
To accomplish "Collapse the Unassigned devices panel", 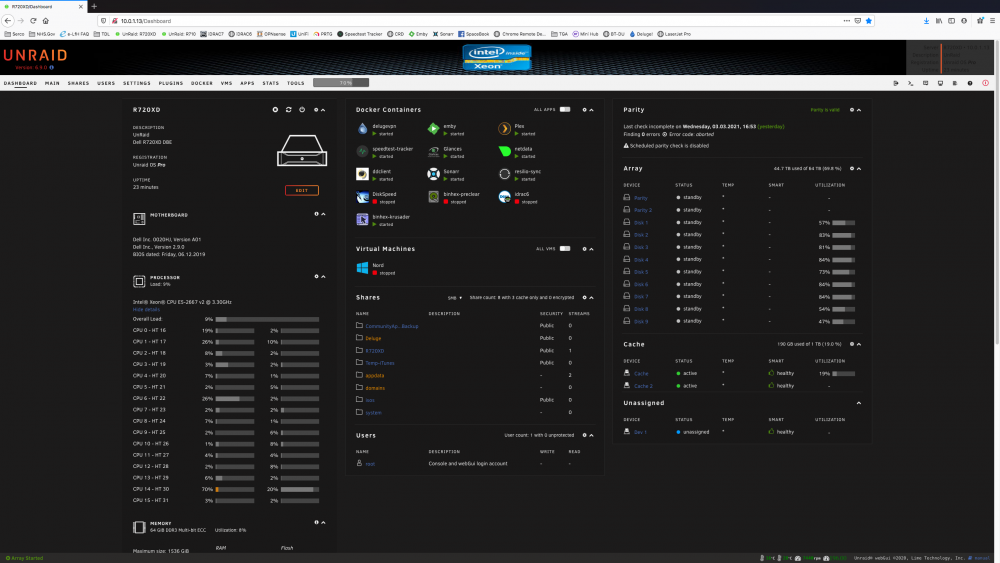I will tap(859, 403).
